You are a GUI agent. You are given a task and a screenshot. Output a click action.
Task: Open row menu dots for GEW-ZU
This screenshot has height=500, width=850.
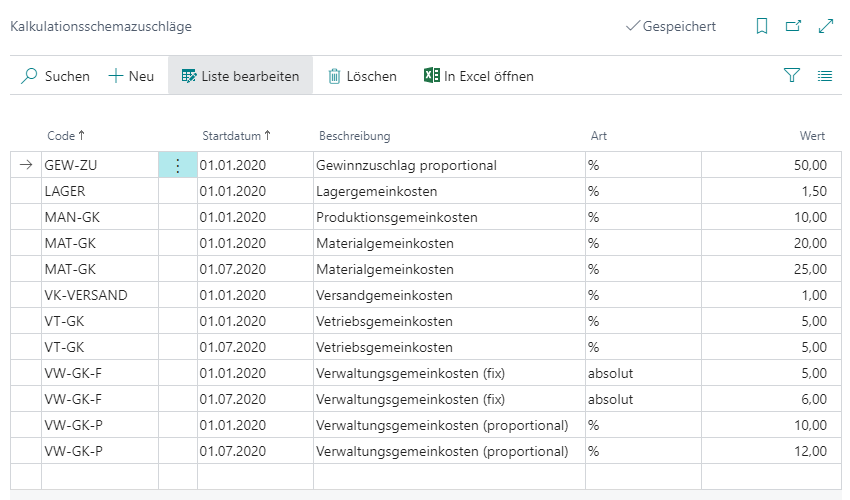tap(178, 165)
